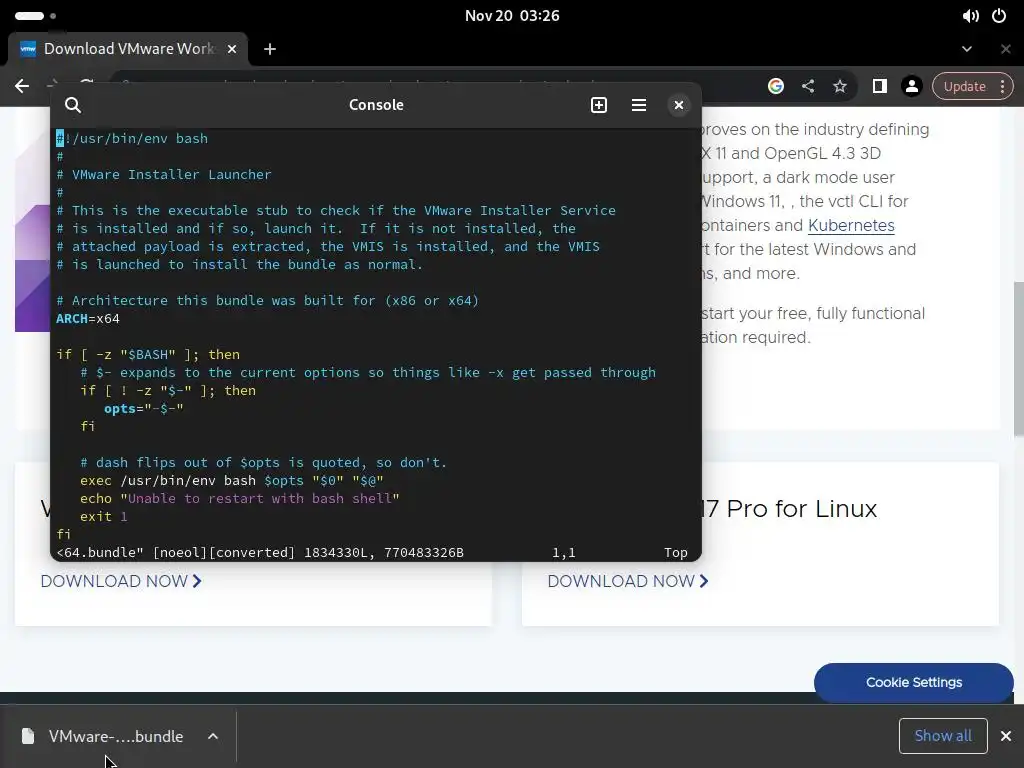Click the 'Pro for Linux' heading
Image resolution: width=1024 pixels, height=768 pixels.
point(801,509)
